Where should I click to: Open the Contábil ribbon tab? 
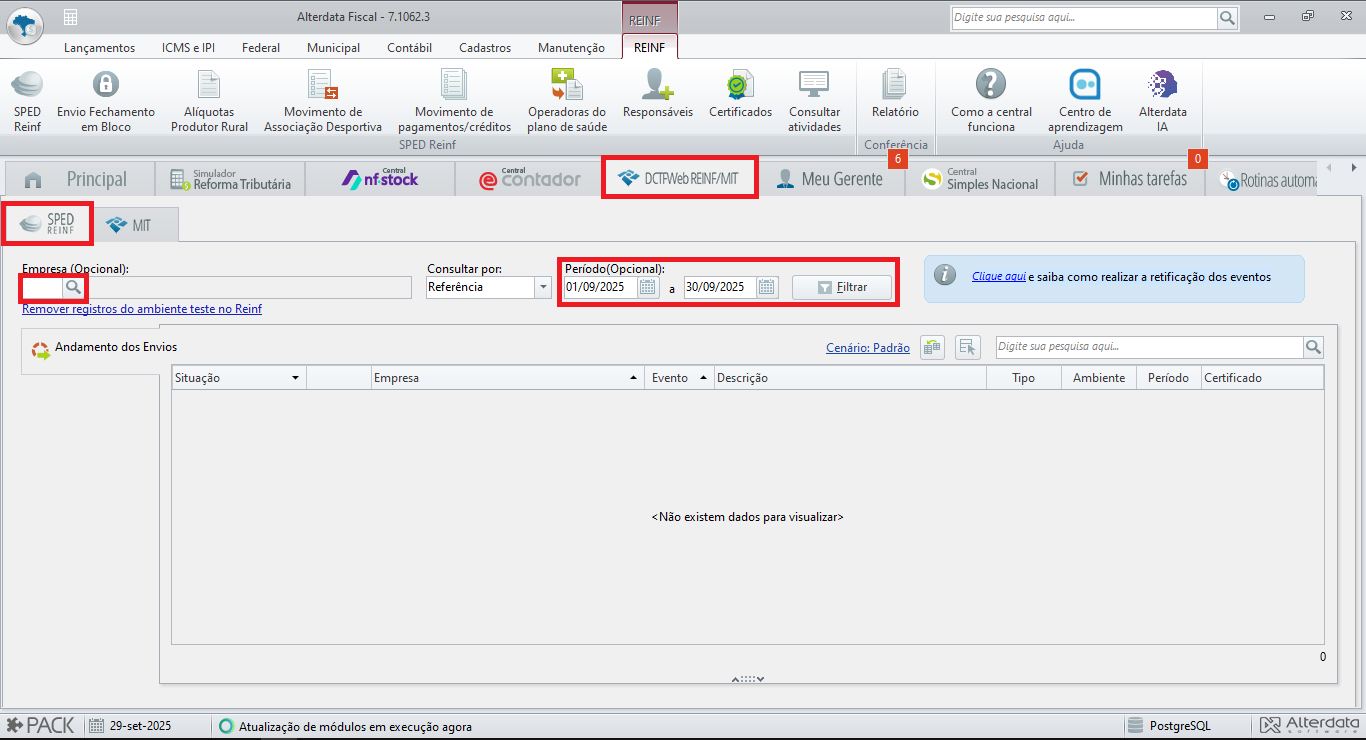409,47
